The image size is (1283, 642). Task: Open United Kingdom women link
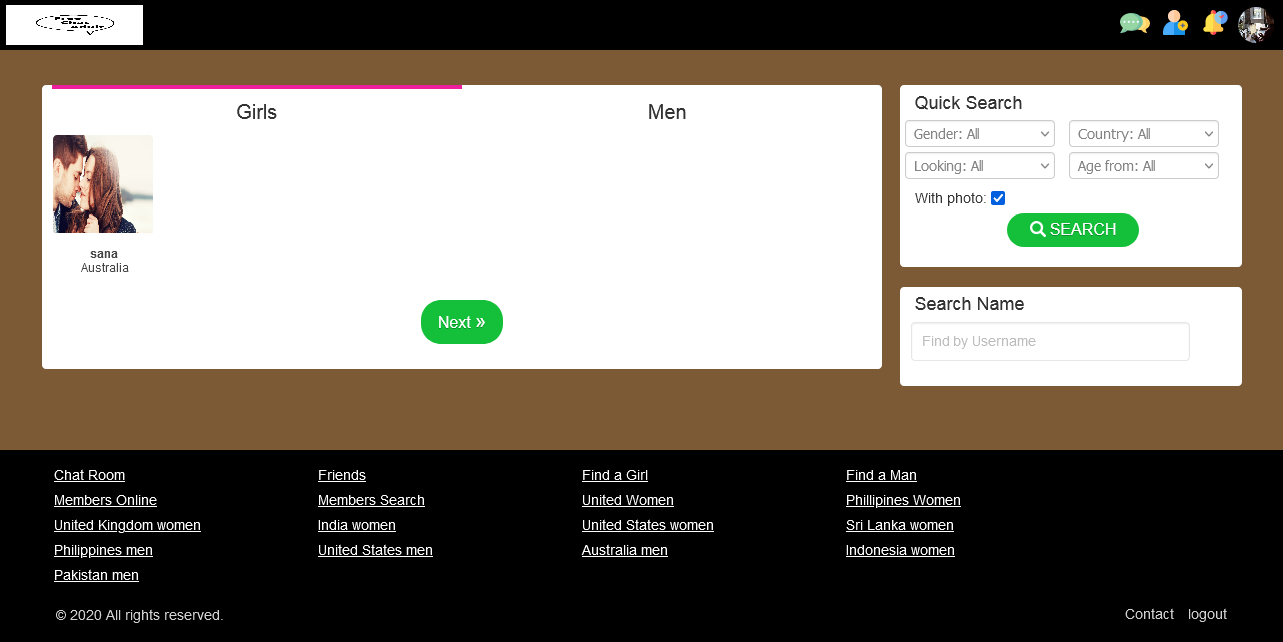tap(127, 525)
